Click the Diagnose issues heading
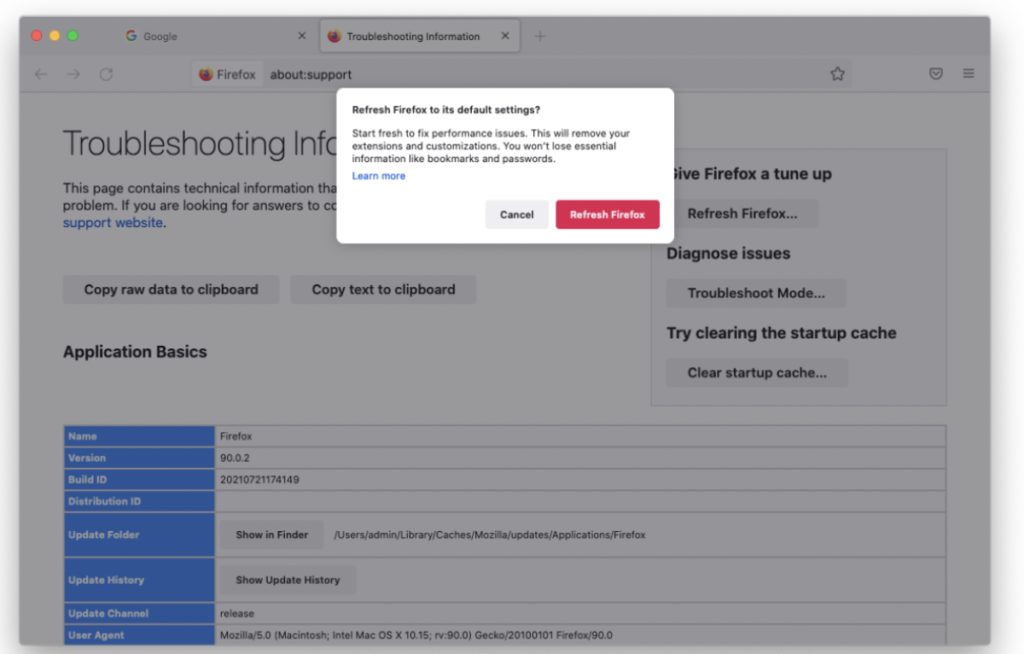Viewport: 1024px width, 654px height. [728, 253]
